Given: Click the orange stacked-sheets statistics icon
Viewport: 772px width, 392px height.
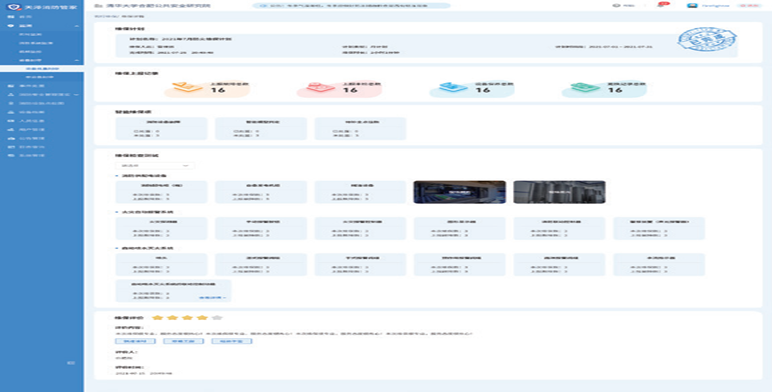Looking at the screenshot, I should coord(187,87).
